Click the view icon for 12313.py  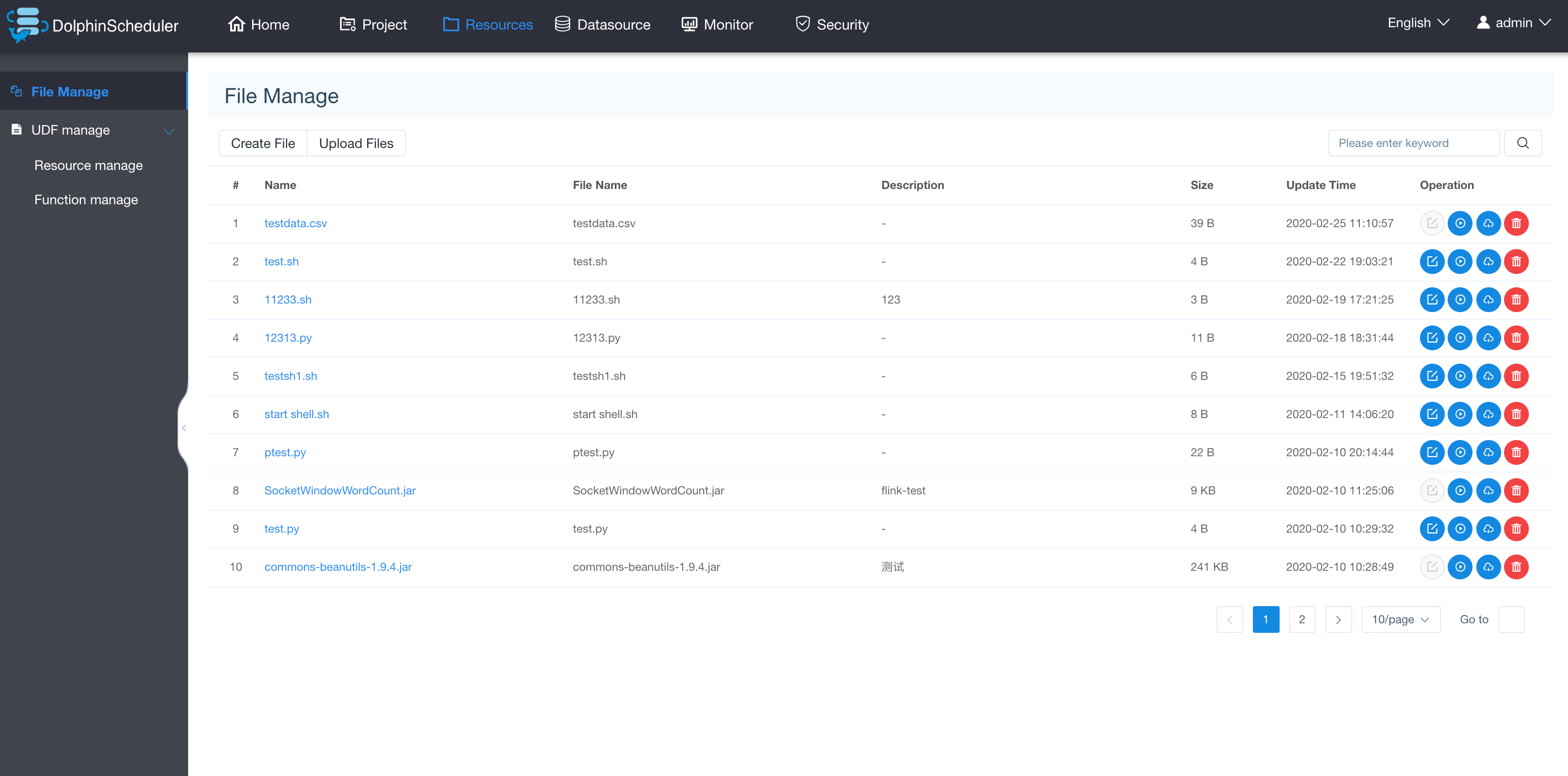pyautogui.click(x=1460, y=338)
